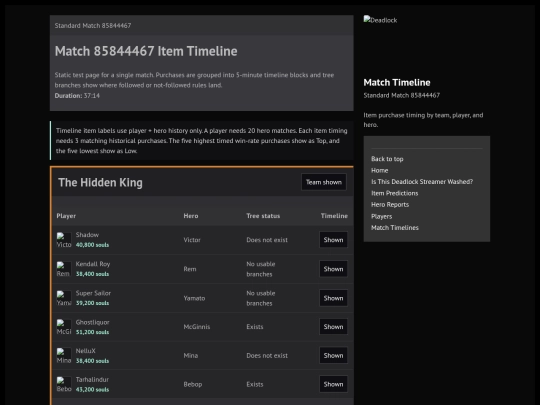Click player name Ghostliquor
Image resolution: width=540 pixels, height=405 pixels.
(93, 322)
